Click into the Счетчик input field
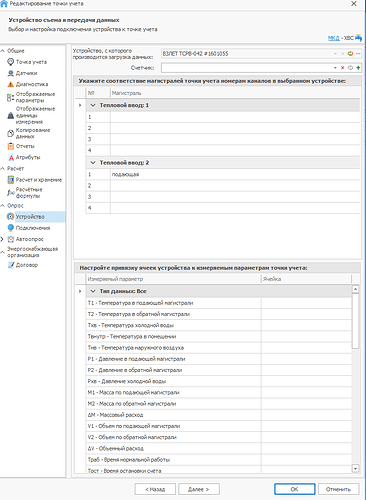This screenshot has height=500, width=366. pos(247,68)
